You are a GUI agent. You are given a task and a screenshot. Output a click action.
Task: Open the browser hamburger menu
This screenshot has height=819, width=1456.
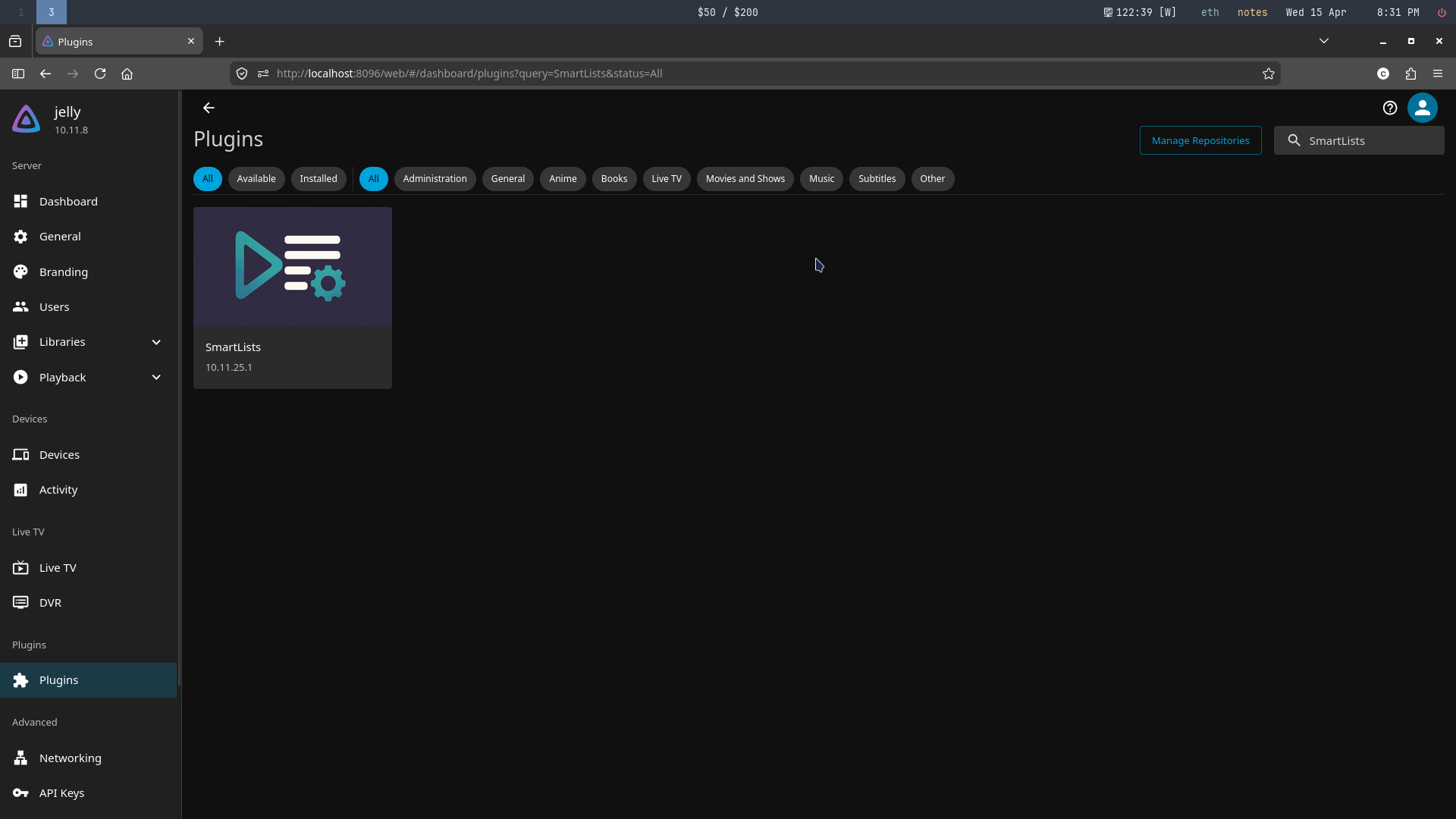tap(1438, 74)
